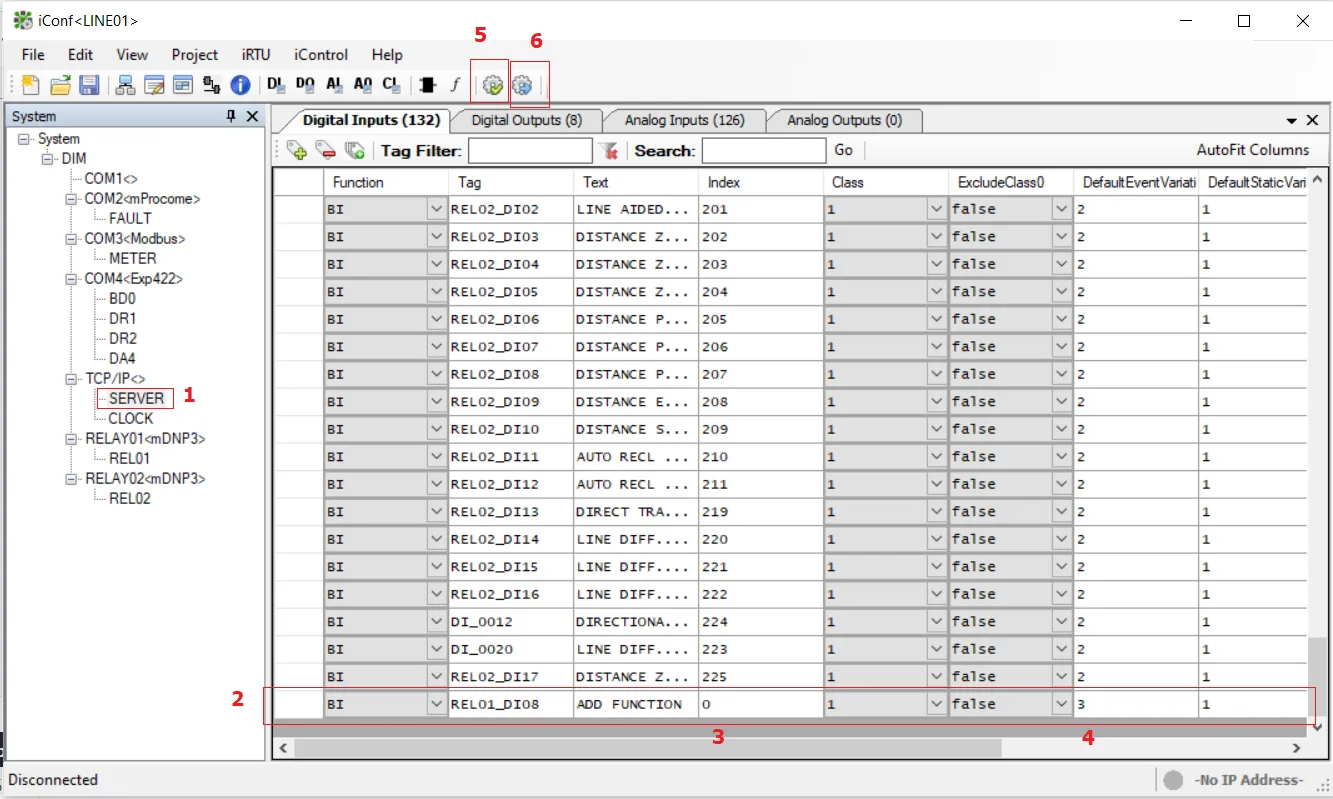Click the gear with green checkmark icon

(x=492, y=85)
